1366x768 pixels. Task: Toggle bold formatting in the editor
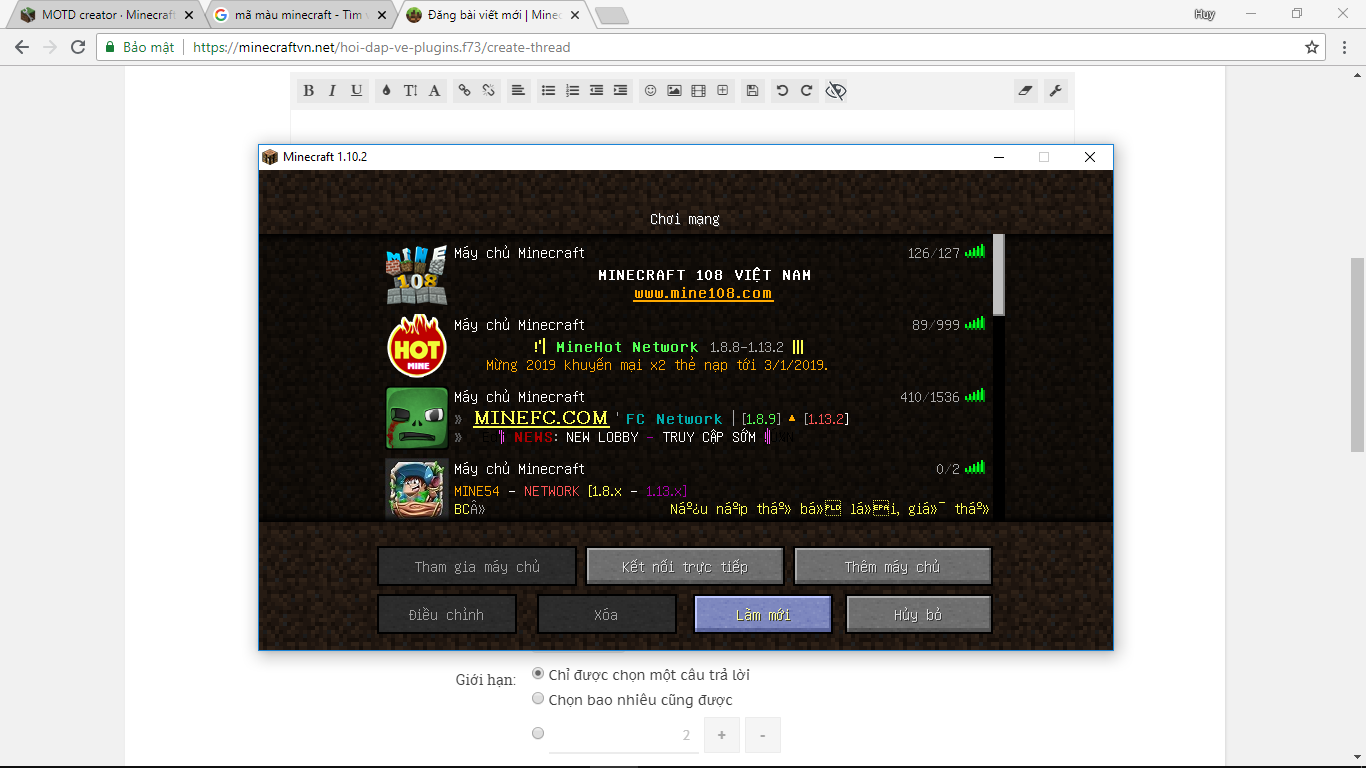(309, 91)
